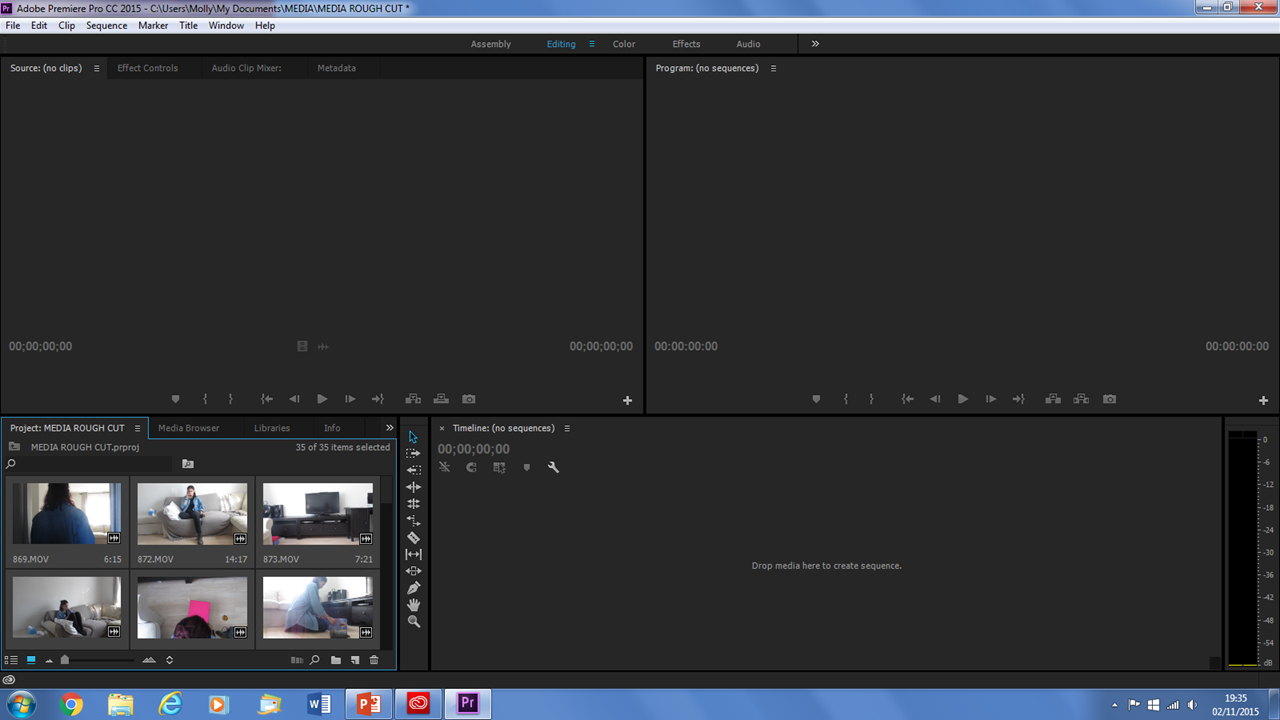This screenshot has width=1280, height=720.
Task: Open Timeline display settings wrench
Action: coord(553,467)
